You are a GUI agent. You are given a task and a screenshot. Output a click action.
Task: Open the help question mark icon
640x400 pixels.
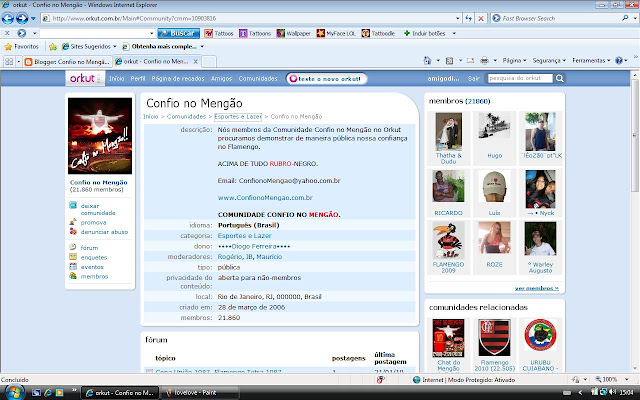click(619, 61)
